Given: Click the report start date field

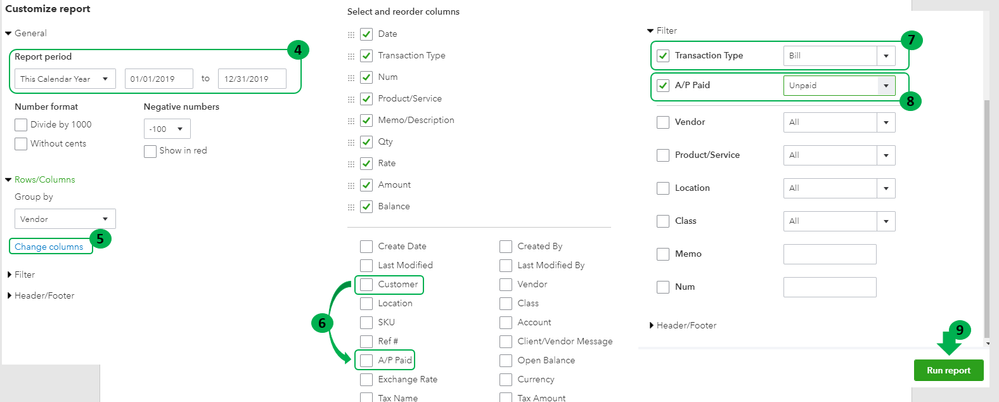Looking at the screenshot, I should pos(158,78).
